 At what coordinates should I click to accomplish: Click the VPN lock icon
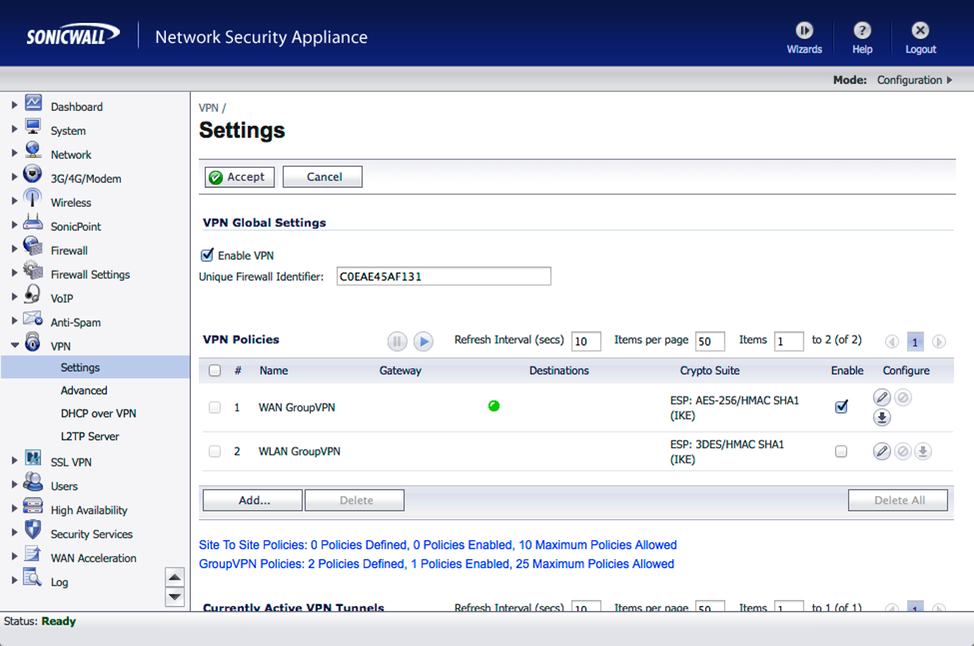tap(33, 342)
